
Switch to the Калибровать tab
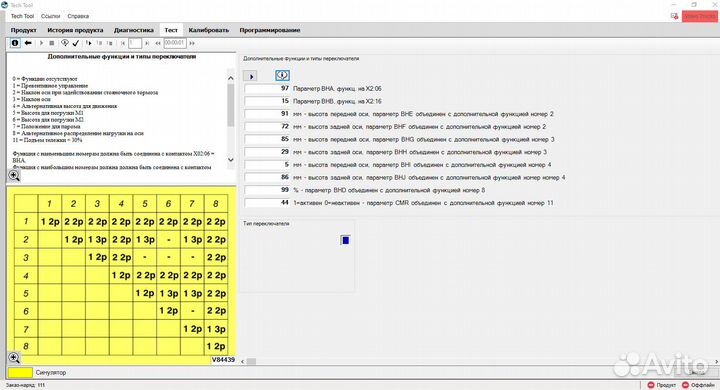[x=208, y=30]
